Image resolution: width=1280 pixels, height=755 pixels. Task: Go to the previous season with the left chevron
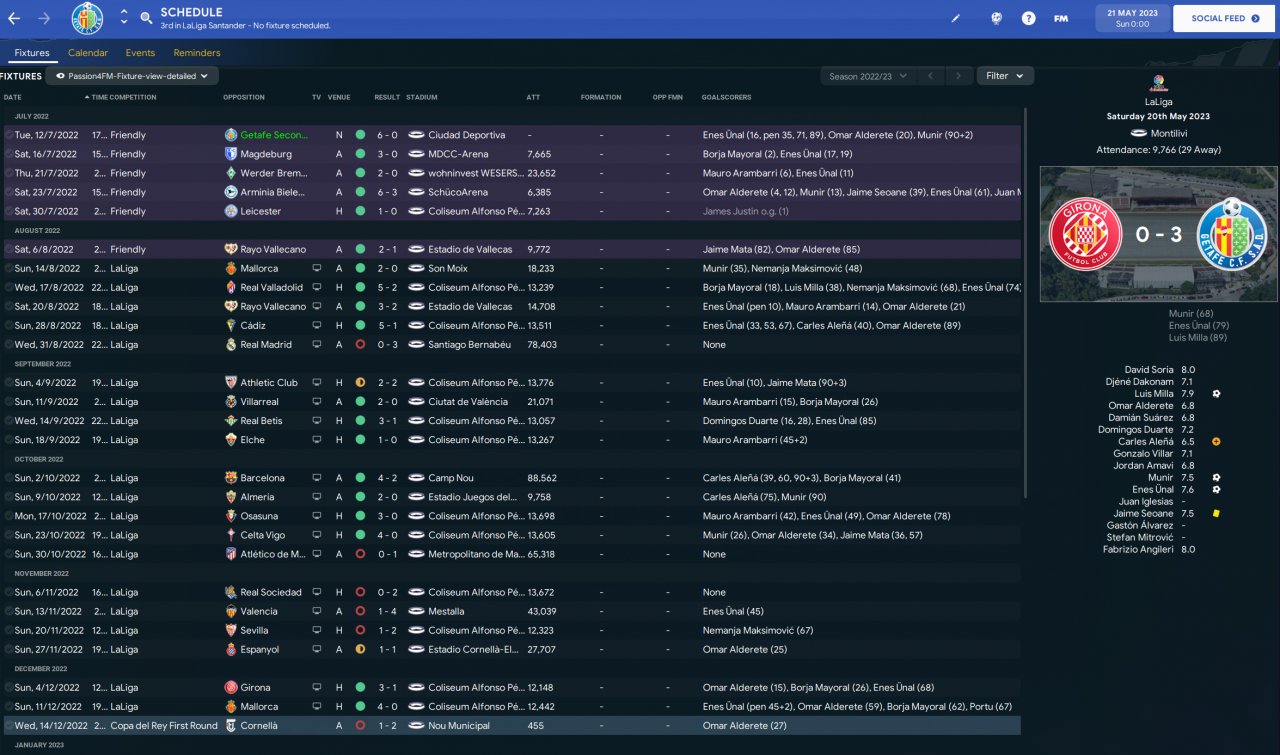point(930,76)
